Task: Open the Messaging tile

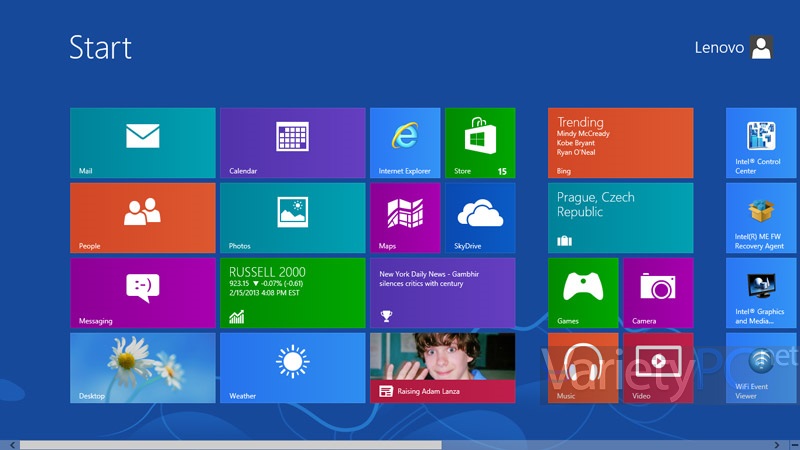Action: 143,293
